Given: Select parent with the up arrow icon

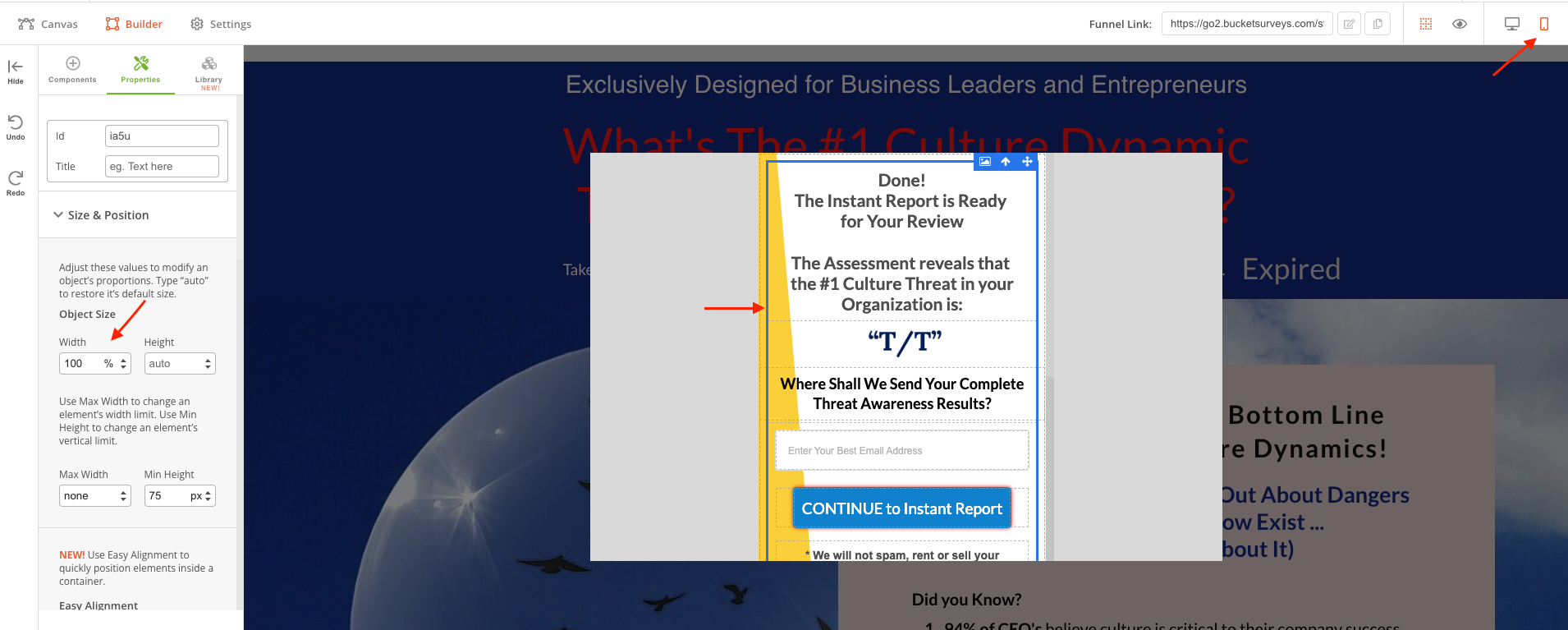Looking at the screenshot, I should coord(1006,162).
